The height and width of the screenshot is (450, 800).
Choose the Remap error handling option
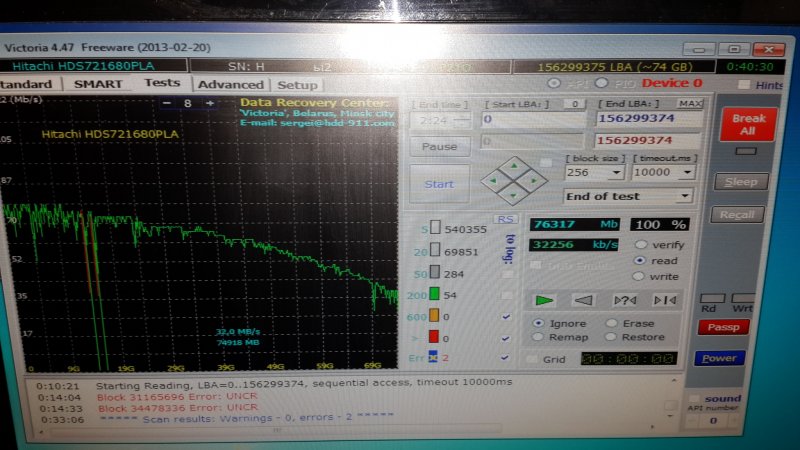coord(540,338)
